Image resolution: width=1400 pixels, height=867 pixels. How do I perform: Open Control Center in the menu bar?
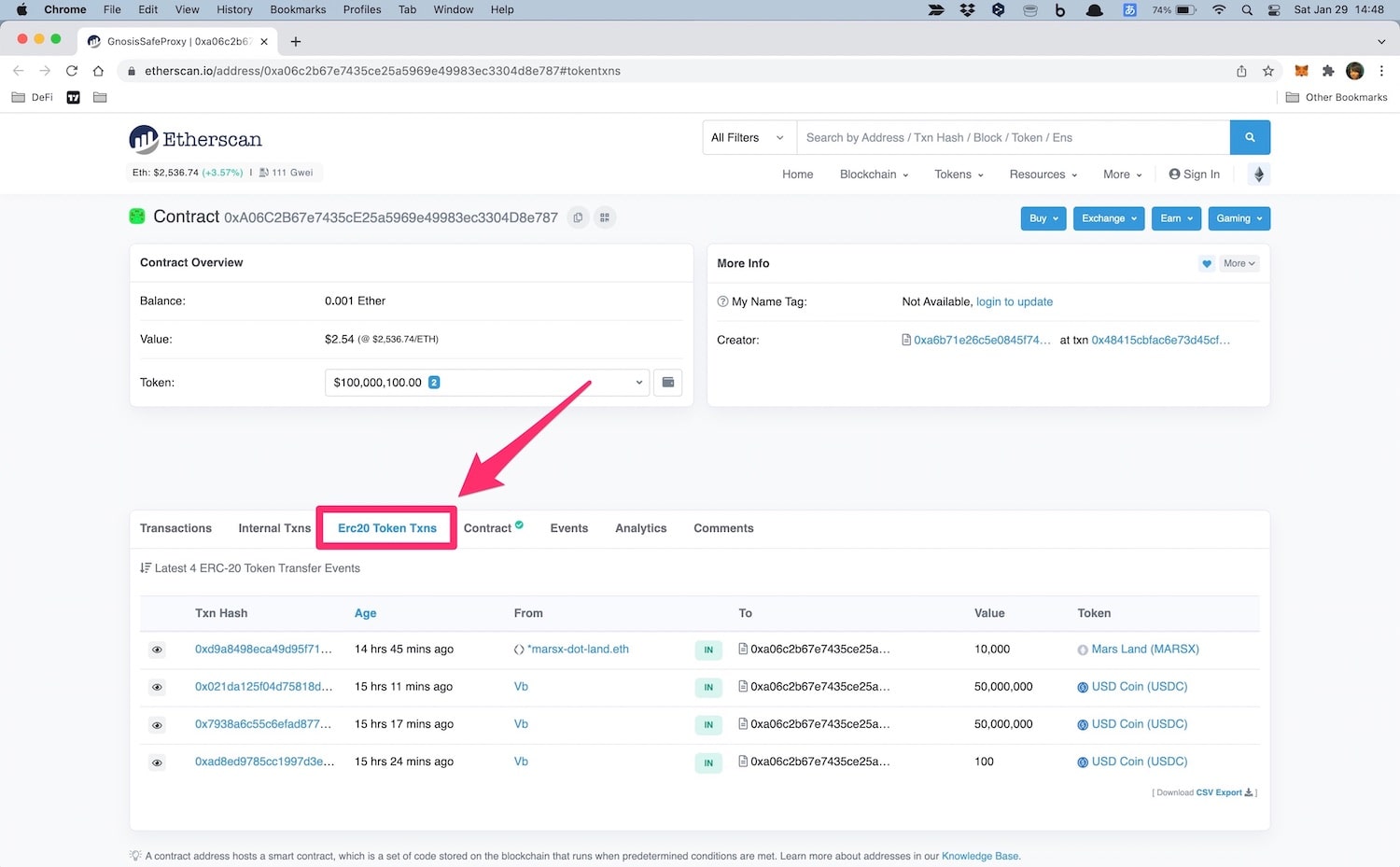pyautogui.click(x=1274, y=9)
